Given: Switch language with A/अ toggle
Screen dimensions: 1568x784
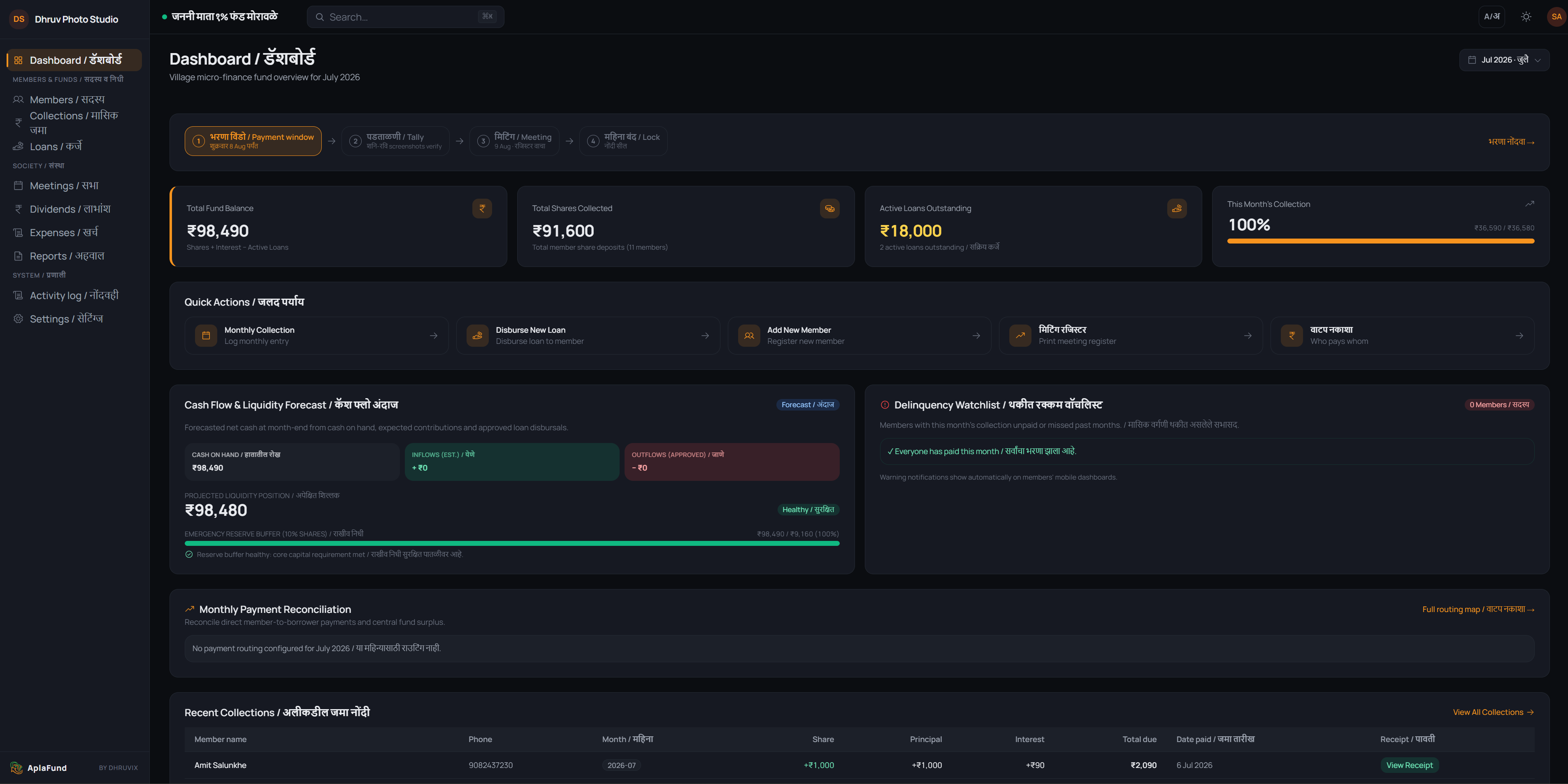Looking at the screenshot, I should tap(1492, 17).
